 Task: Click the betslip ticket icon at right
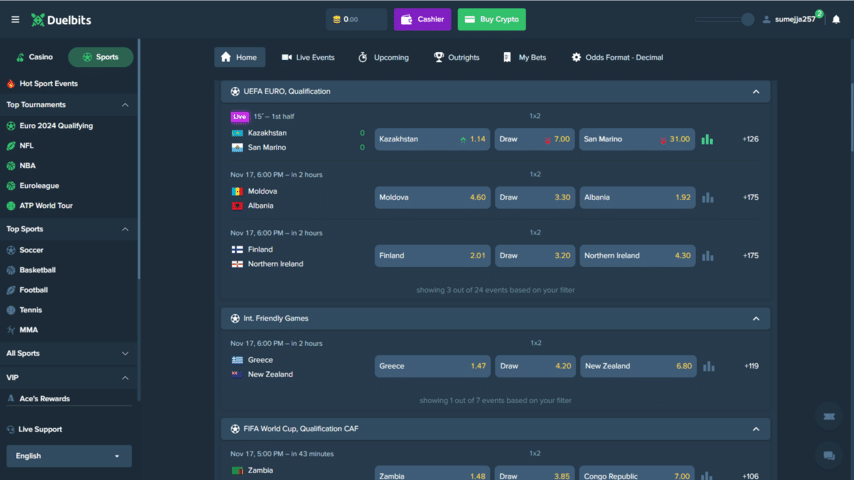pos(829,416)
